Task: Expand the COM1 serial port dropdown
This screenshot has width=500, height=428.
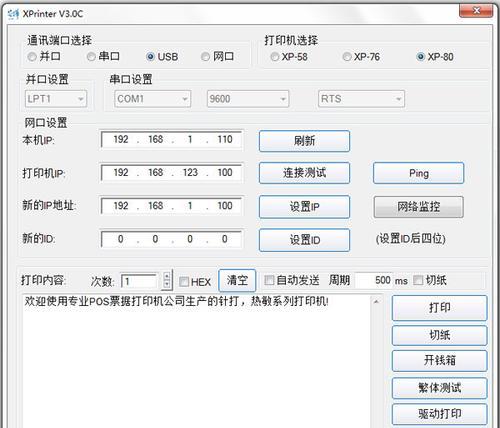Action: click(x=153, y=99)
